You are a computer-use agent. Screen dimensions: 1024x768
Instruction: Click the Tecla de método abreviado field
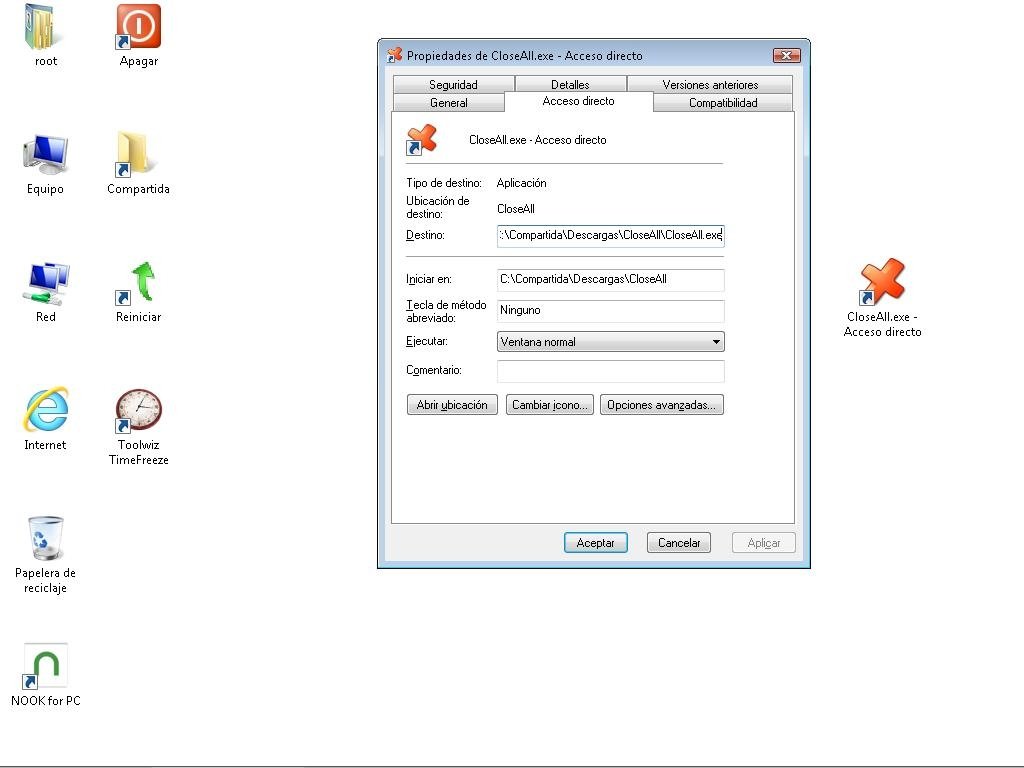pos(611,311)
